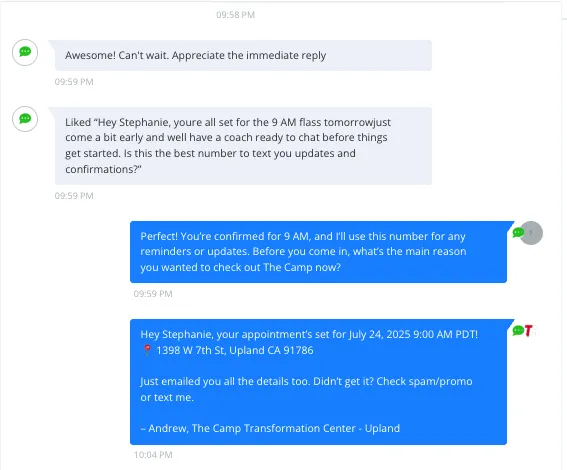Click the "Andrew, The Camp Transformation Center" signature

[x=270, y=428]
